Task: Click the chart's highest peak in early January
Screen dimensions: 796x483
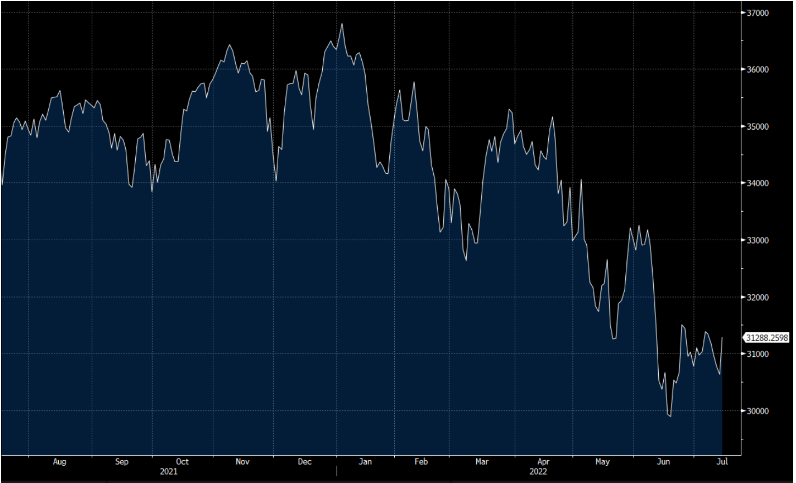Action: (341, 24)
